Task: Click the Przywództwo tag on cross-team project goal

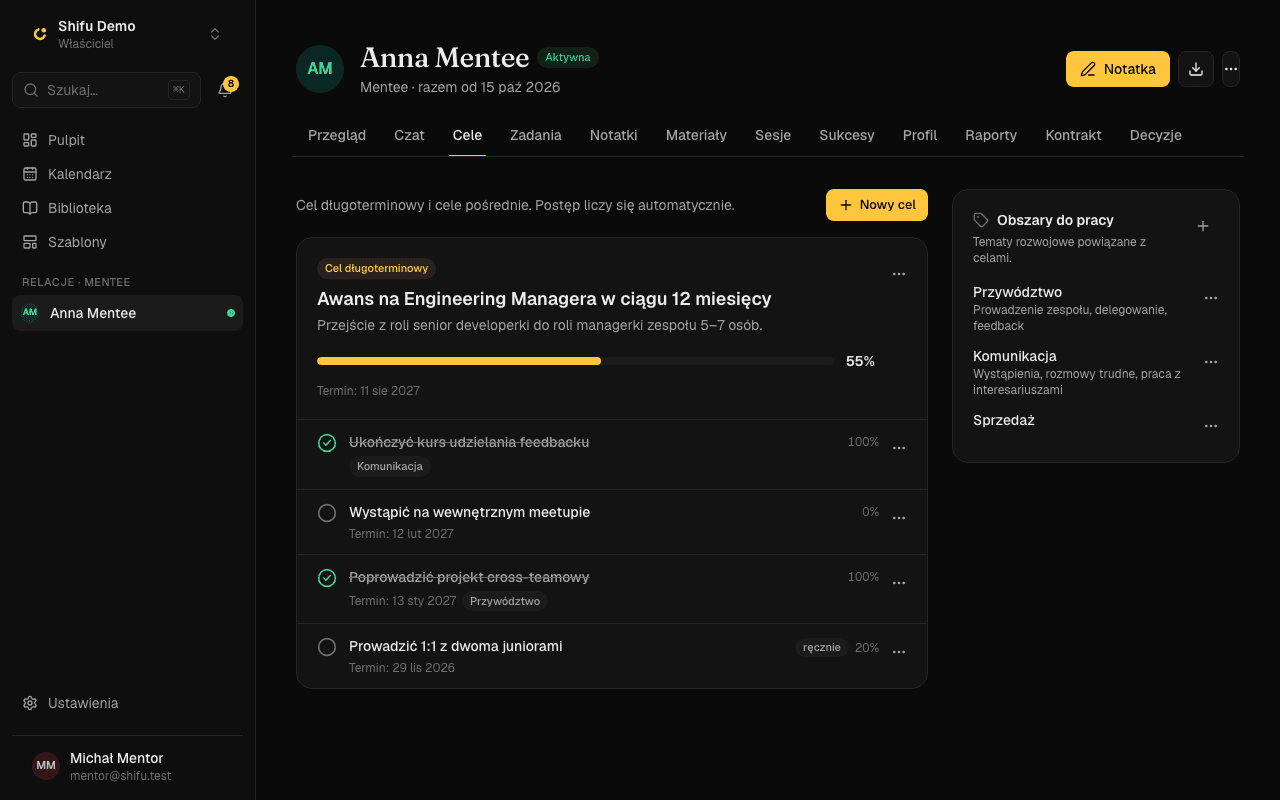Action: coord(505,601)
